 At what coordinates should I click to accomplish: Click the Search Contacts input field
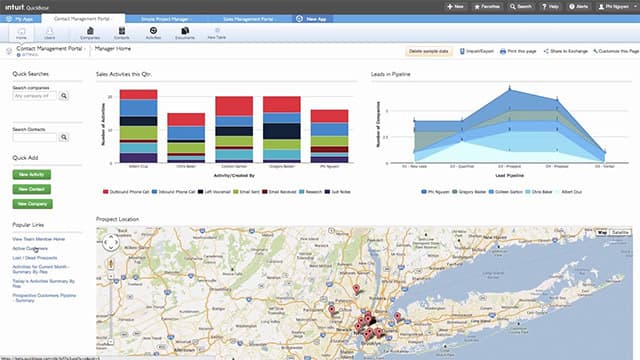pos(35,137)
